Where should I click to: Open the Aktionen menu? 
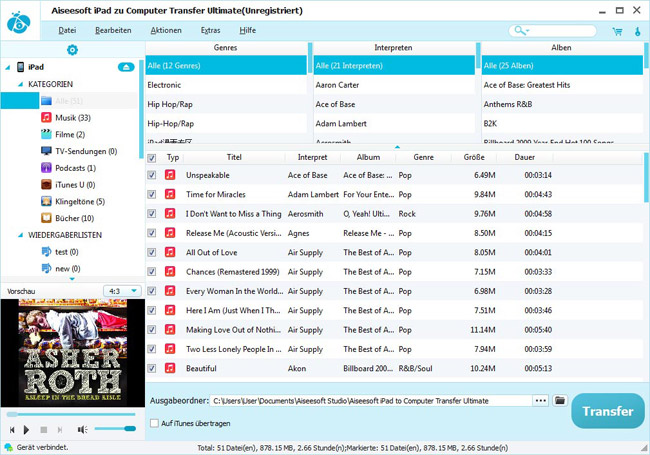[166, 30]
